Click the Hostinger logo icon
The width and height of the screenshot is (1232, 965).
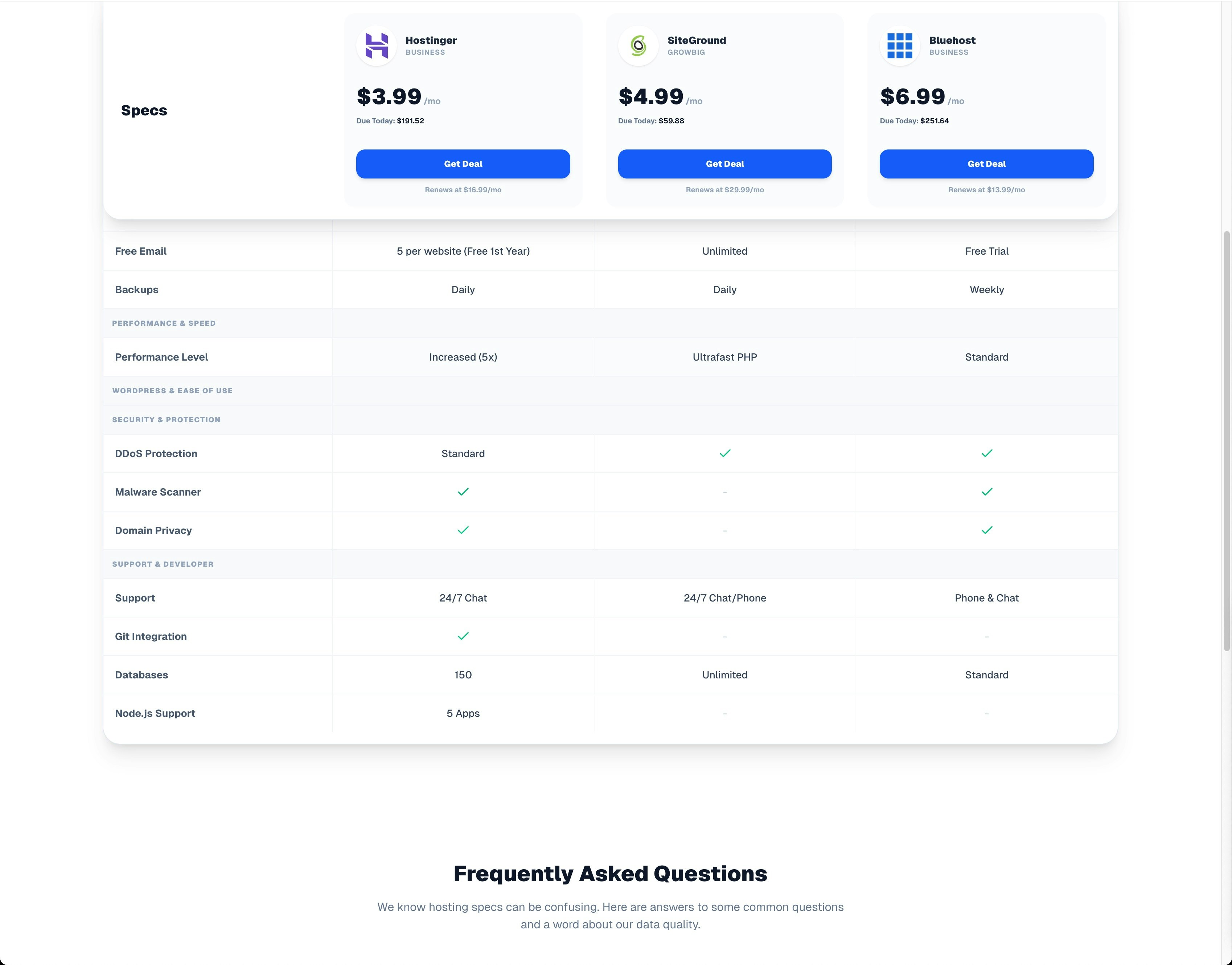pos(376,46)
